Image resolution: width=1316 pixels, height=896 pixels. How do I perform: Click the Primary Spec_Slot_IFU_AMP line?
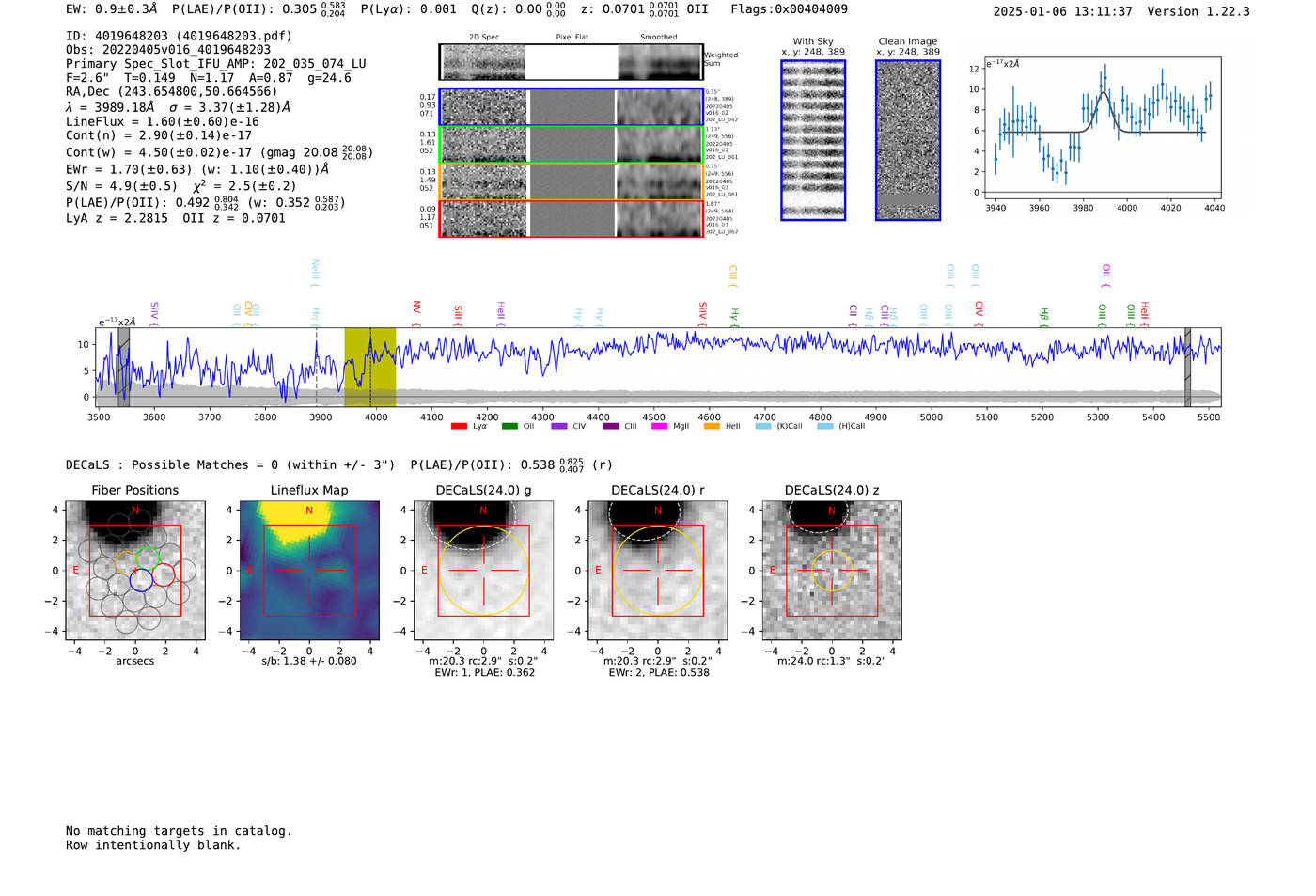coord(216,64)
